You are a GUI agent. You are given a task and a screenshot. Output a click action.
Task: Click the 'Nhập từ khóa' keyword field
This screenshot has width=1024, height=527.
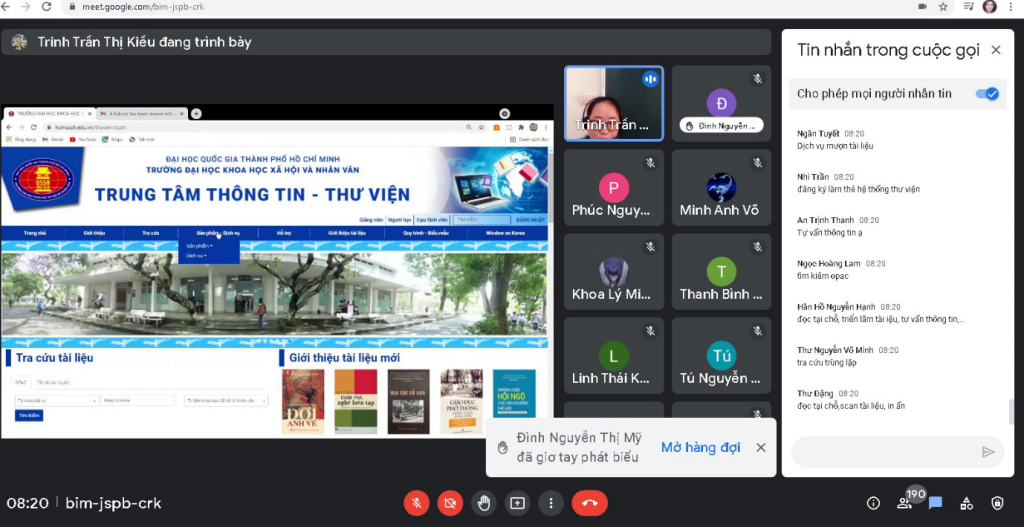tap(137, 400)
